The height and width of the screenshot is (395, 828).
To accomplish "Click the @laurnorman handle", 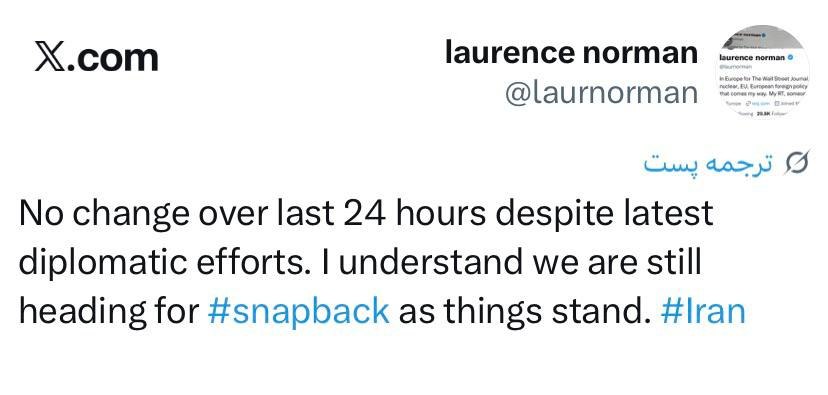I will point(601,93).
